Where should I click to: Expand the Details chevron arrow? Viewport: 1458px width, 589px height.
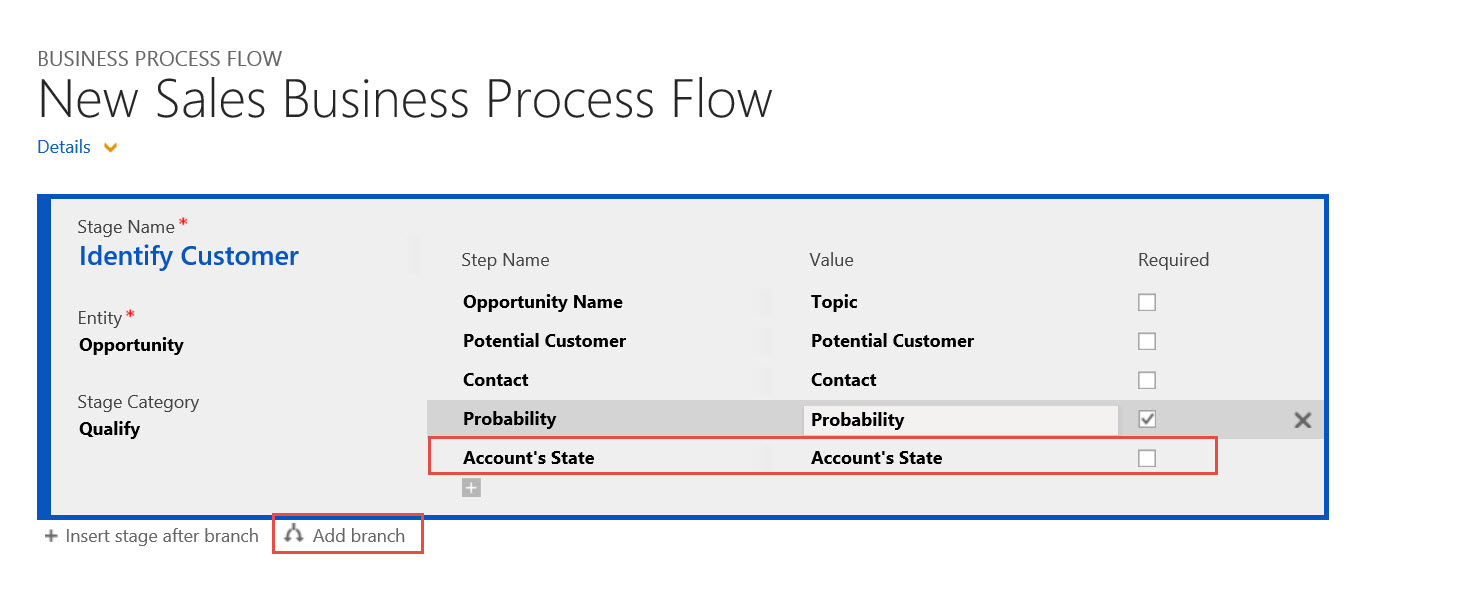(x=111, y=148)
